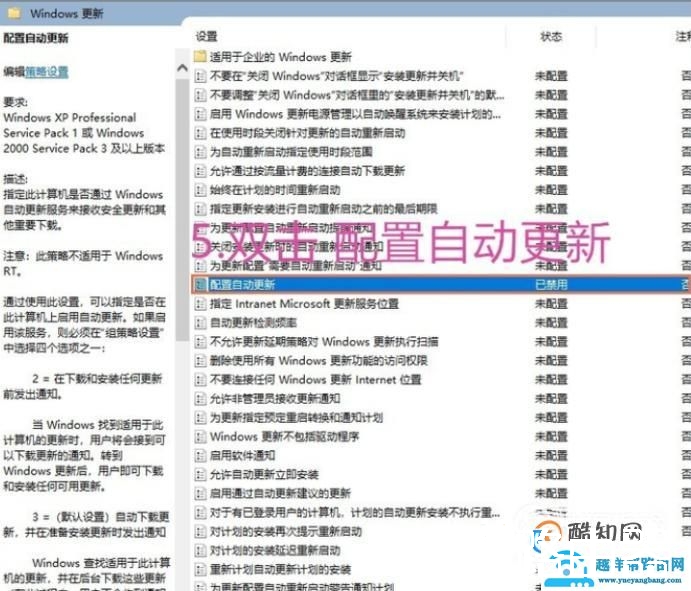Viewport: 691px width, 591px height.
Task: Select 为更新指定预定重启转换和通知计划 policy text
Action: [296, 417]
